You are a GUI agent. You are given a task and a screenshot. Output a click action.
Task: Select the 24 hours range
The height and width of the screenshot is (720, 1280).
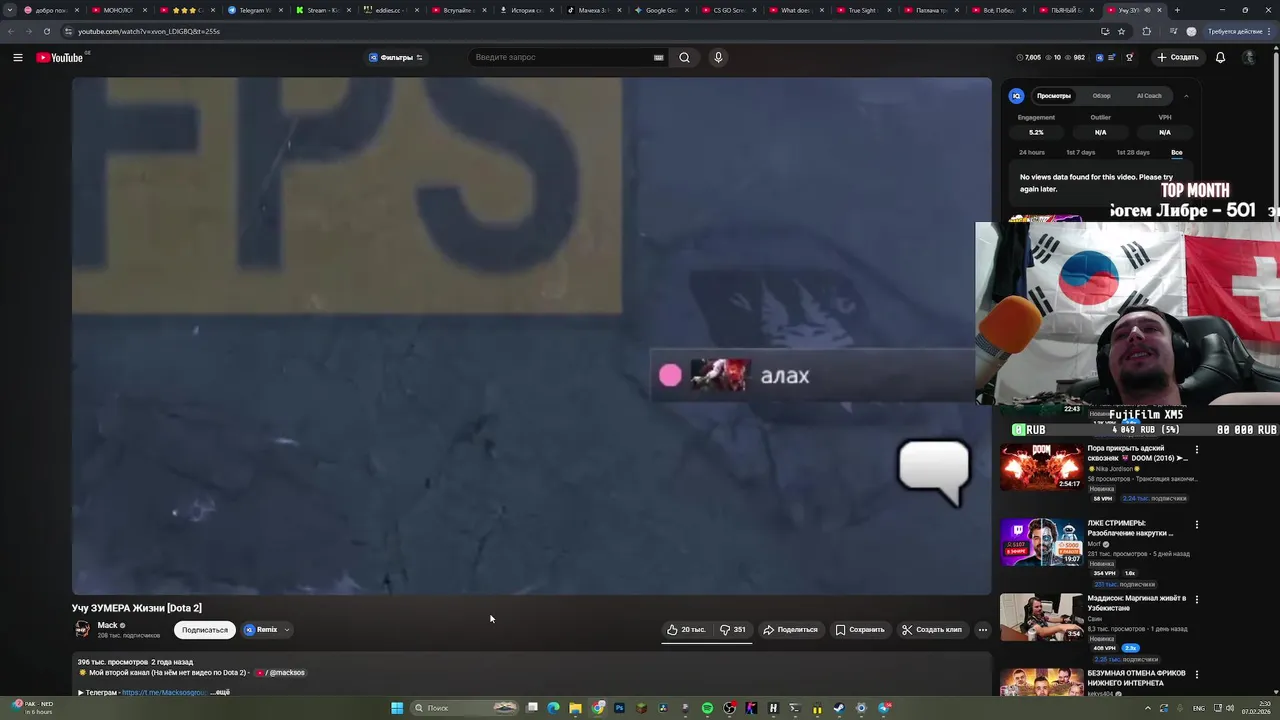coord(1032,152)
